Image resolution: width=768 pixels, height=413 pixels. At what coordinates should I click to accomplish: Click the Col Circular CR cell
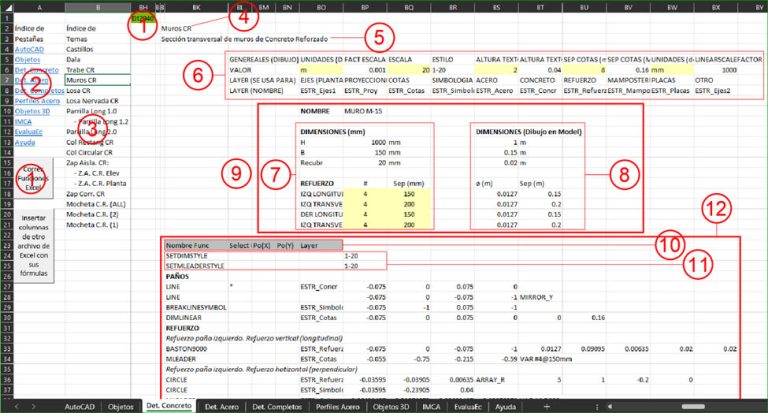pos(98,153)
